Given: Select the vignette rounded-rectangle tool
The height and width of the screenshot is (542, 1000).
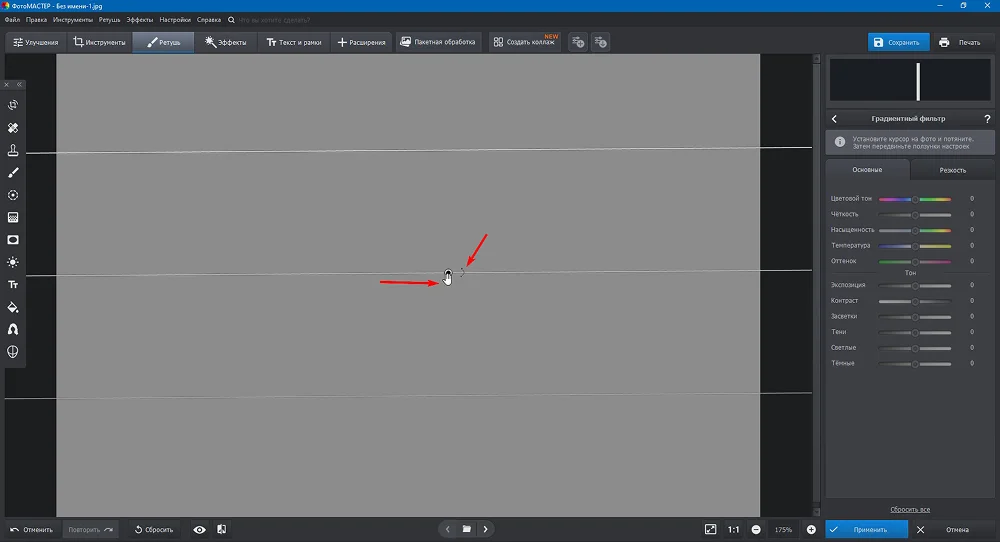Looking at the screenshot, I should pos(13,240).
